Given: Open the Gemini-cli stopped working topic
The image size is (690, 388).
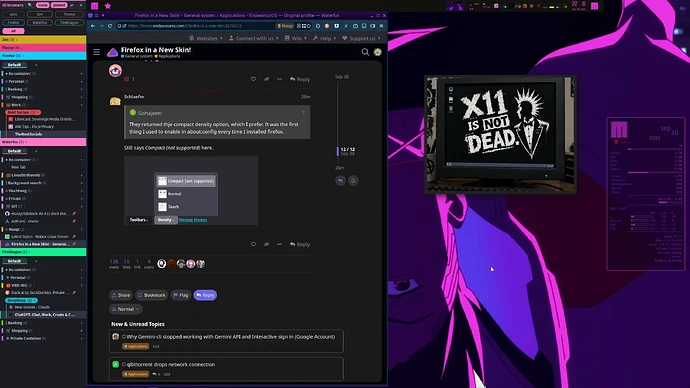Looking at the screenshot, I should click(x=231, y=337).
